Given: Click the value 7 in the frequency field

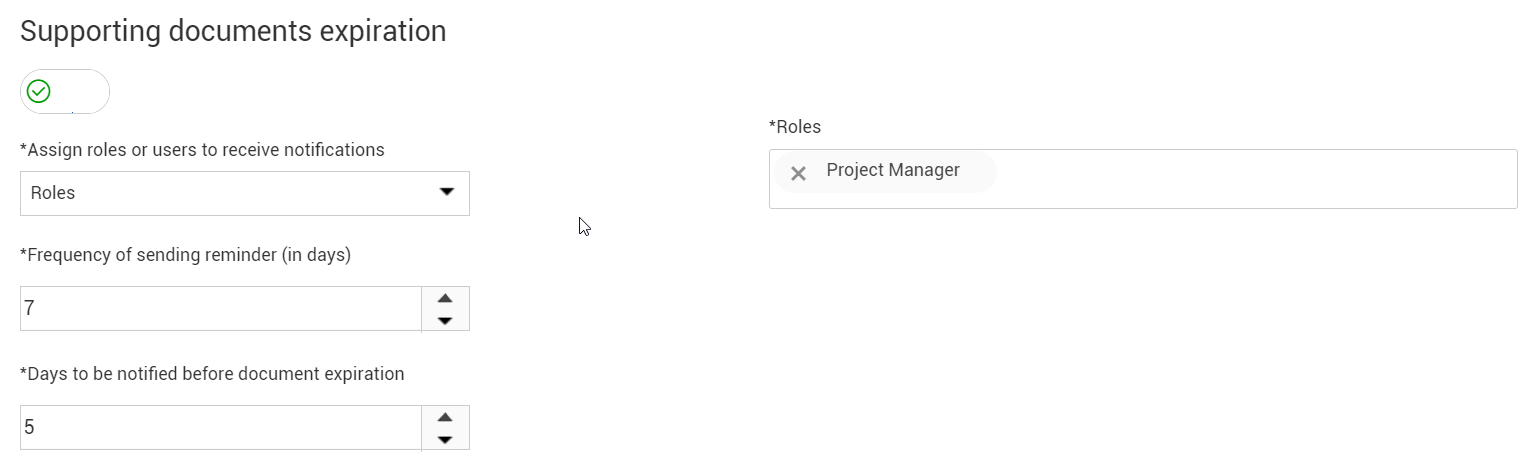Looking at the screenshot, I should (30, 309).
